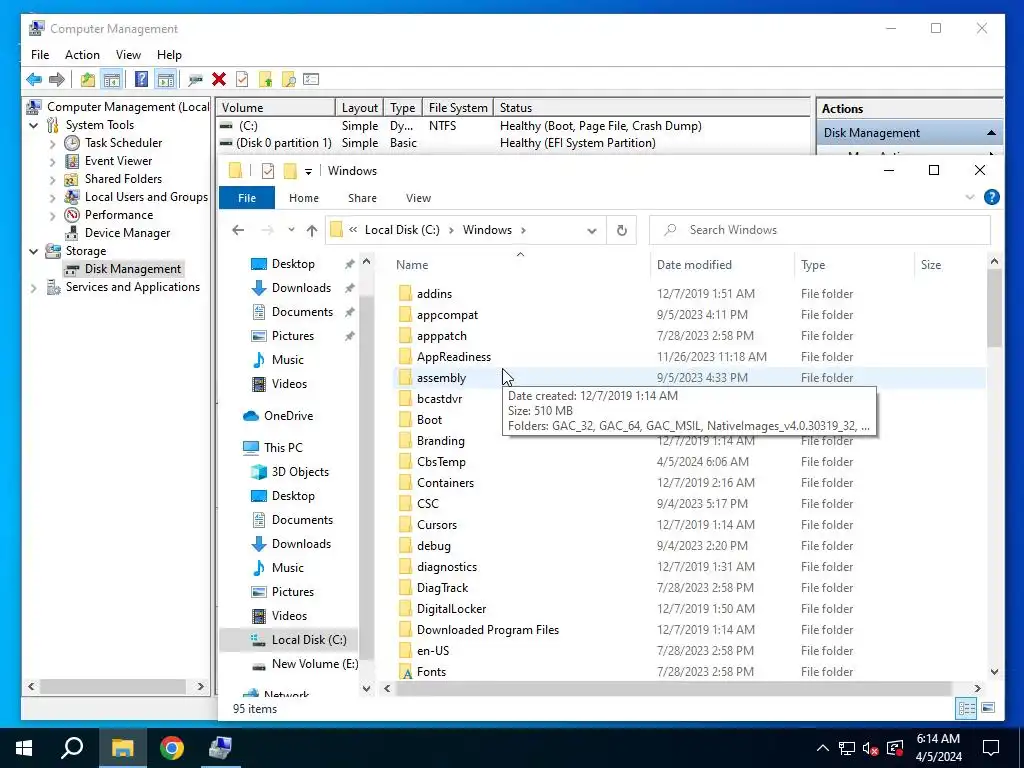Select Device Manager in console tree

(x=127, y=233)
